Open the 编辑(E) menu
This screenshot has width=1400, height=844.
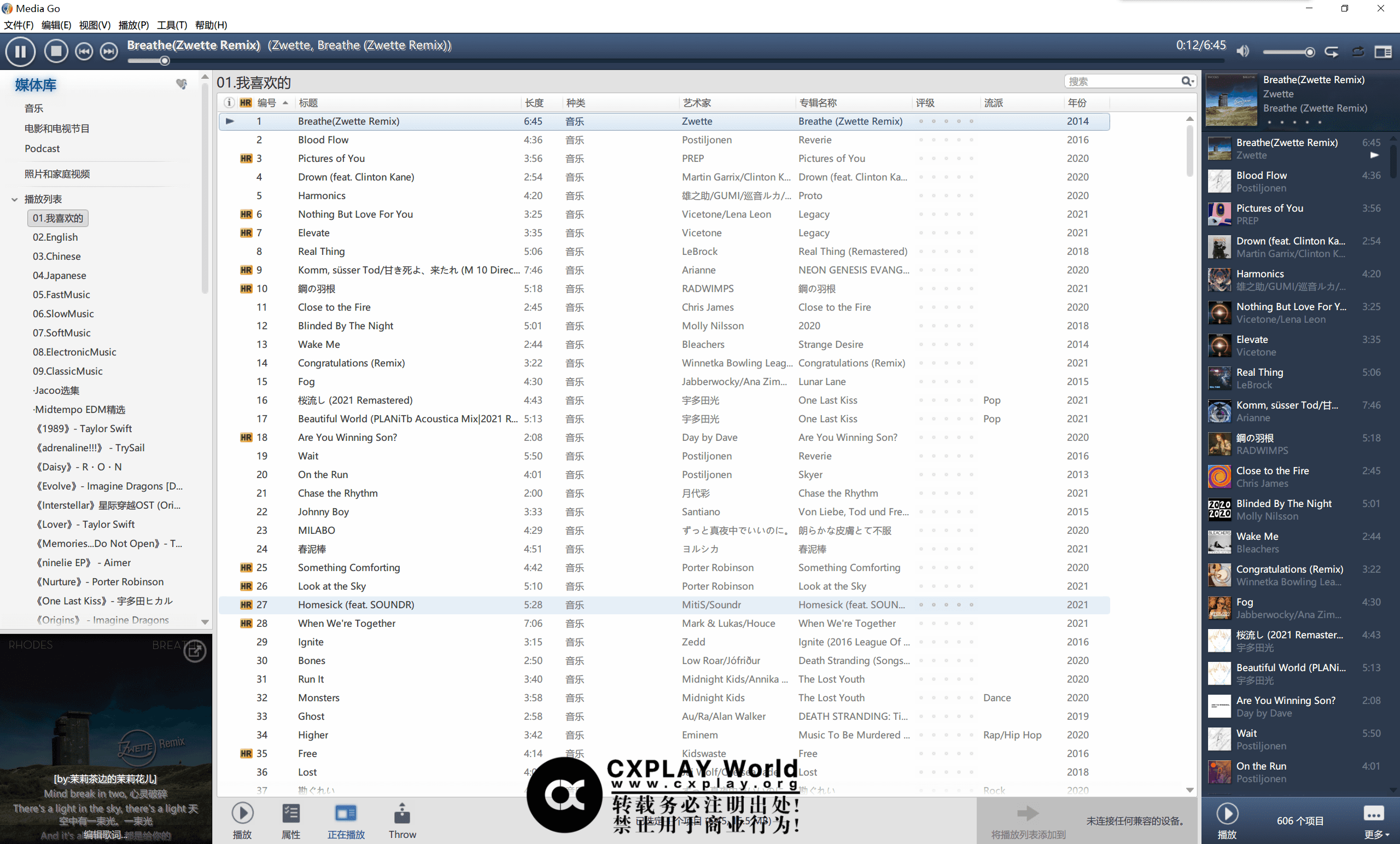coord(56,25)
